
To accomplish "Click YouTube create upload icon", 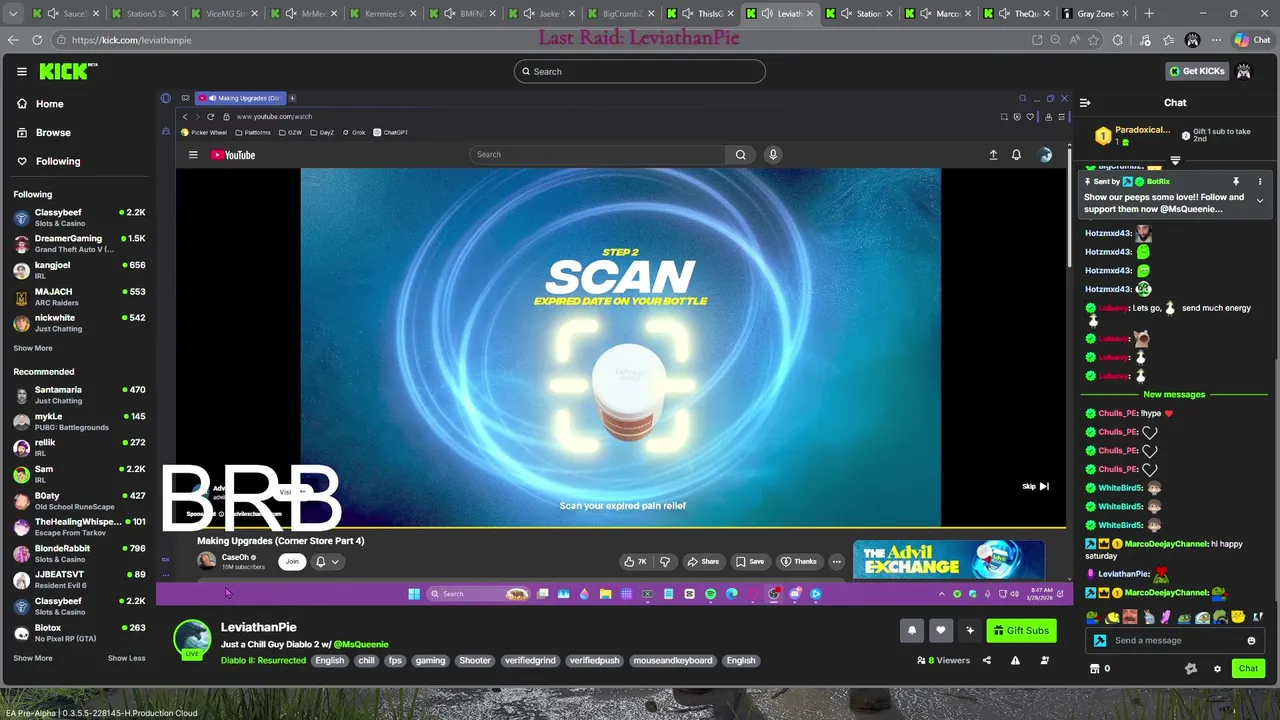I will click(993, 155).
